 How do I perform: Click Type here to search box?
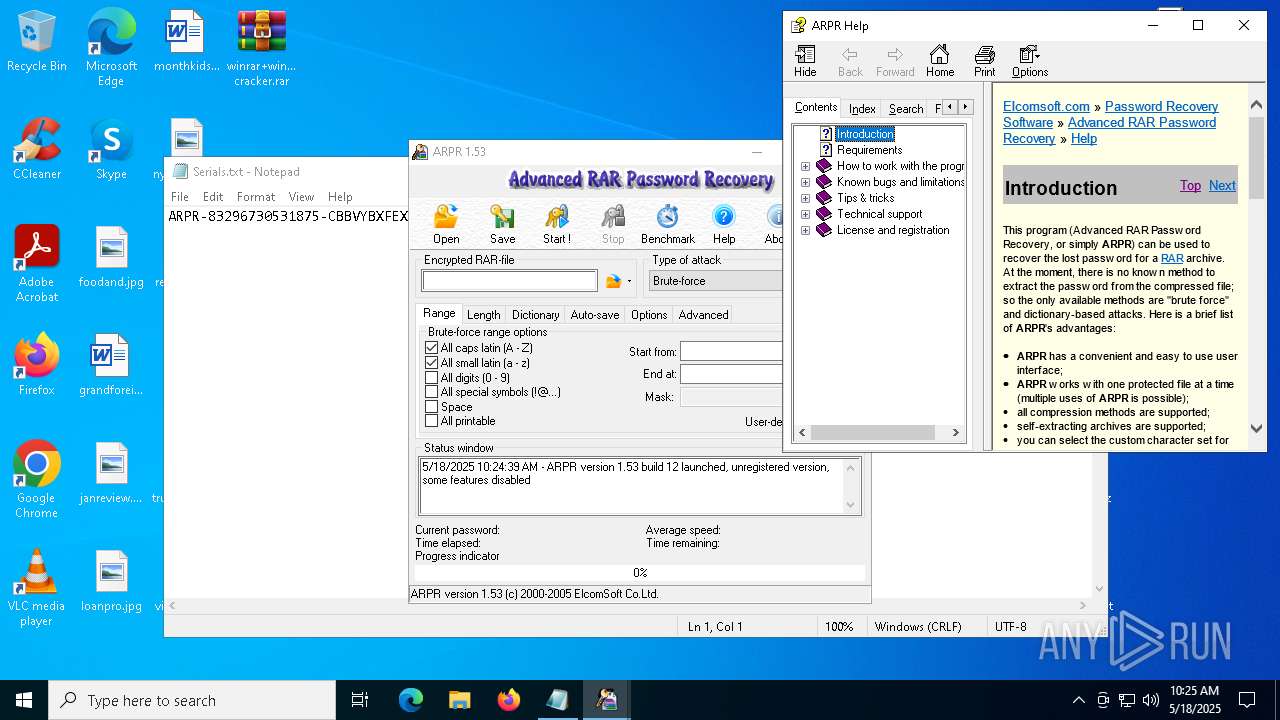192,700
